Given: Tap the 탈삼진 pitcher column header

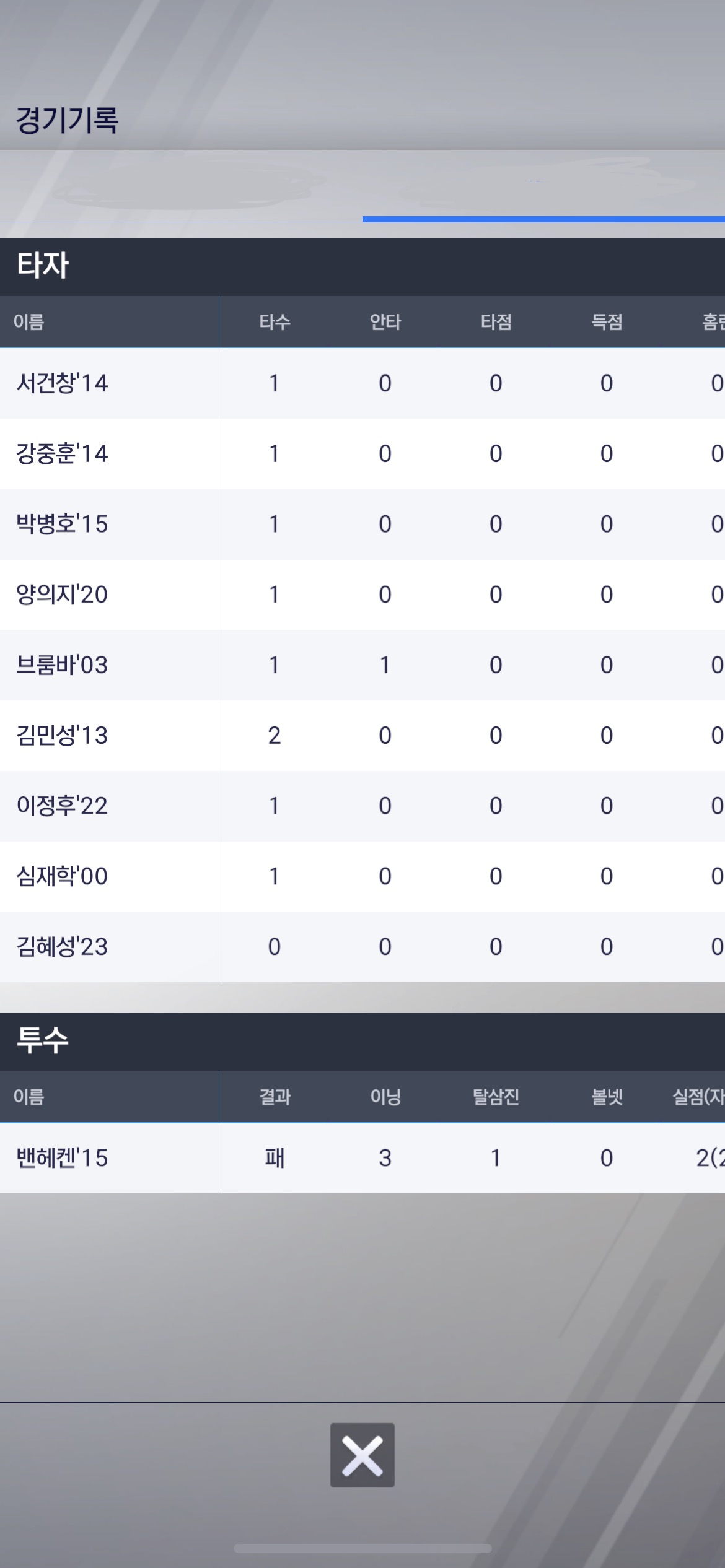Looking at the screenshot, I should coord(496,1097).
